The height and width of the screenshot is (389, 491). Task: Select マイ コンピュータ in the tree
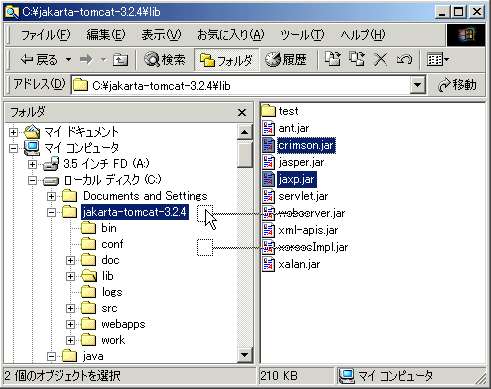82,148
